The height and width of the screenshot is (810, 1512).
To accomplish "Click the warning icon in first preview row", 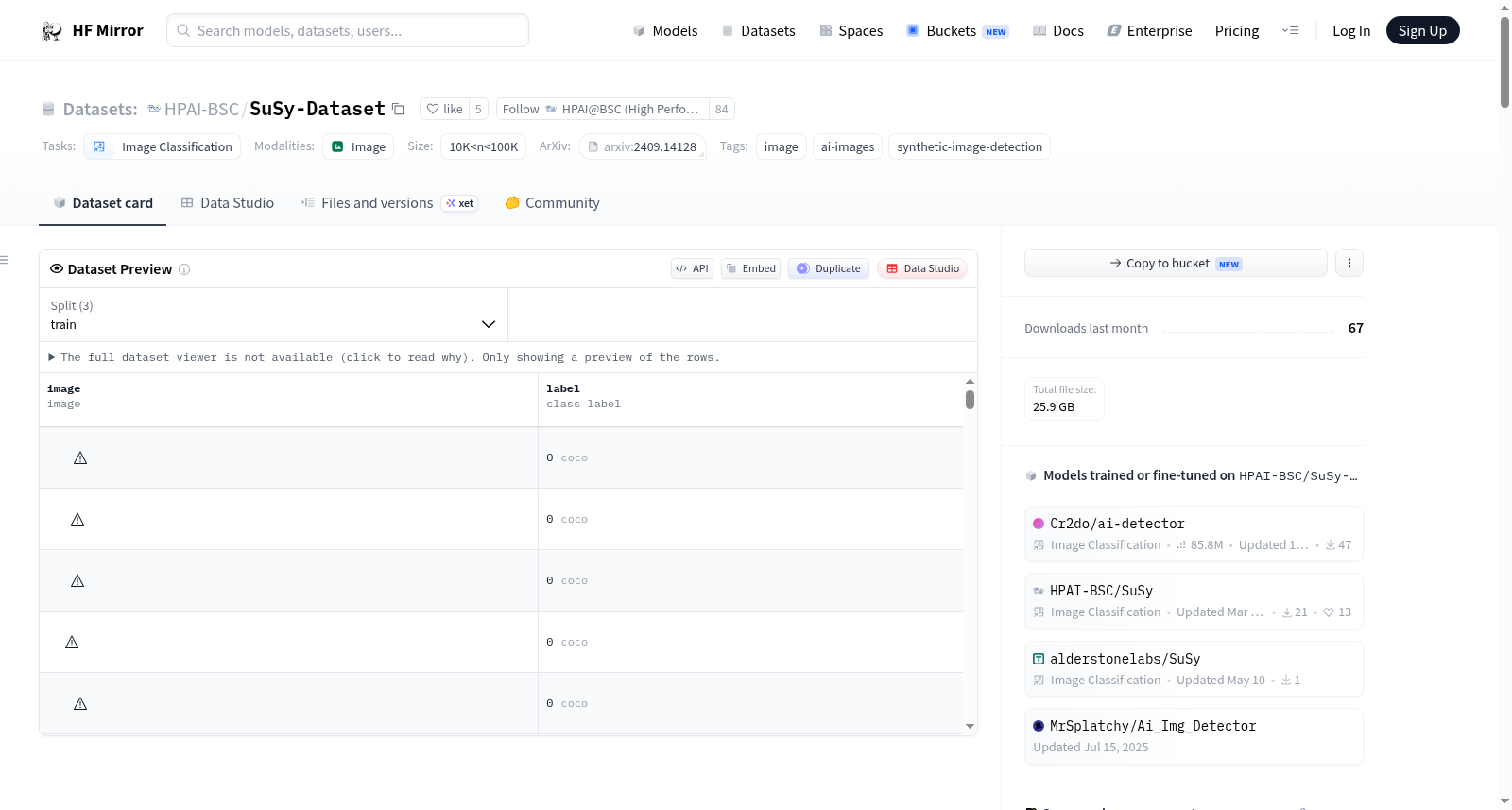I will coord(80,458).
